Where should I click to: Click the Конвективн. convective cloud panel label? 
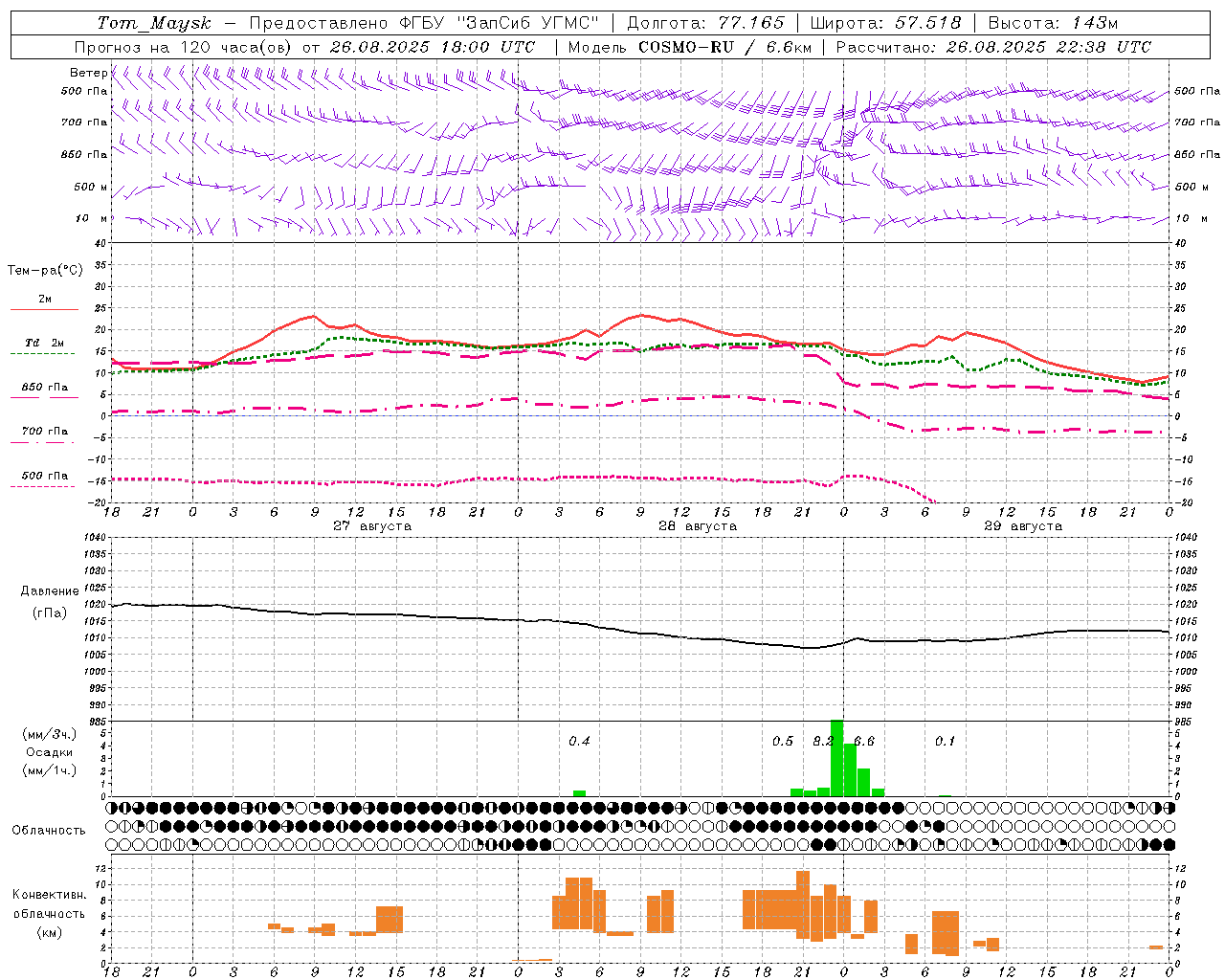pyautogui.click(x=50, y=895)
